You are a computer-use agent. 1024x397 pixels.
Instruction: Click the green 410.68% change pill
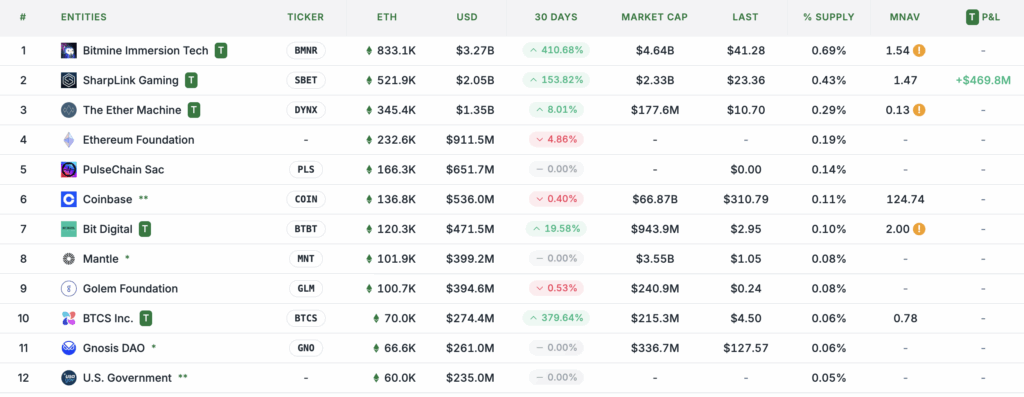point(556,50)
